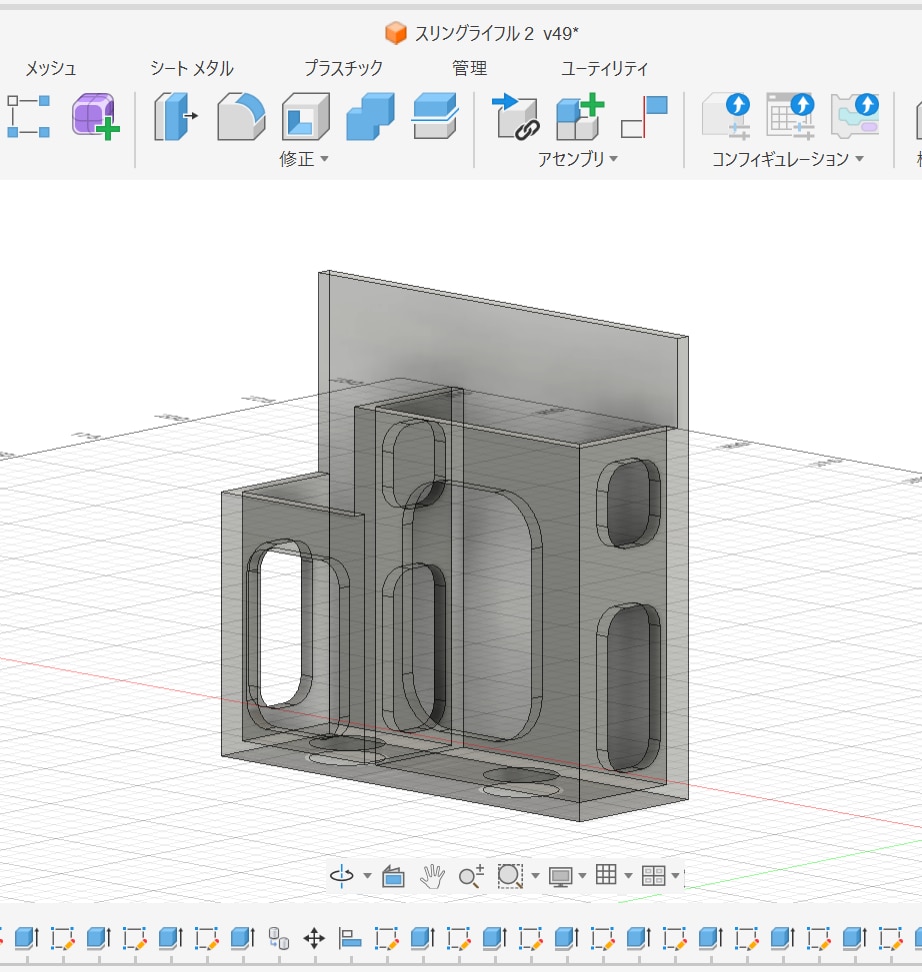The width and height of the screenshot is (922, 972).
Task: Select the copy bodies cylinder timeline feature
Action: pyautogui.click(x=278, y=939)
